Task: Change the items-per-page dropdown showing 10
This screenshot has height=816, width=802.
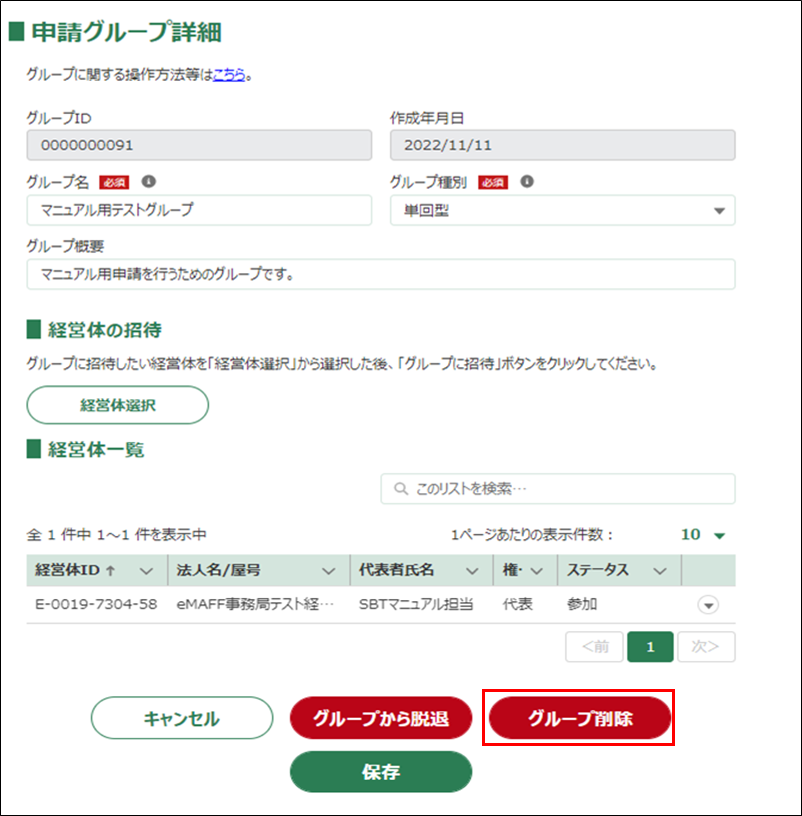Action: pyautogui.click(x=703, y=535)
